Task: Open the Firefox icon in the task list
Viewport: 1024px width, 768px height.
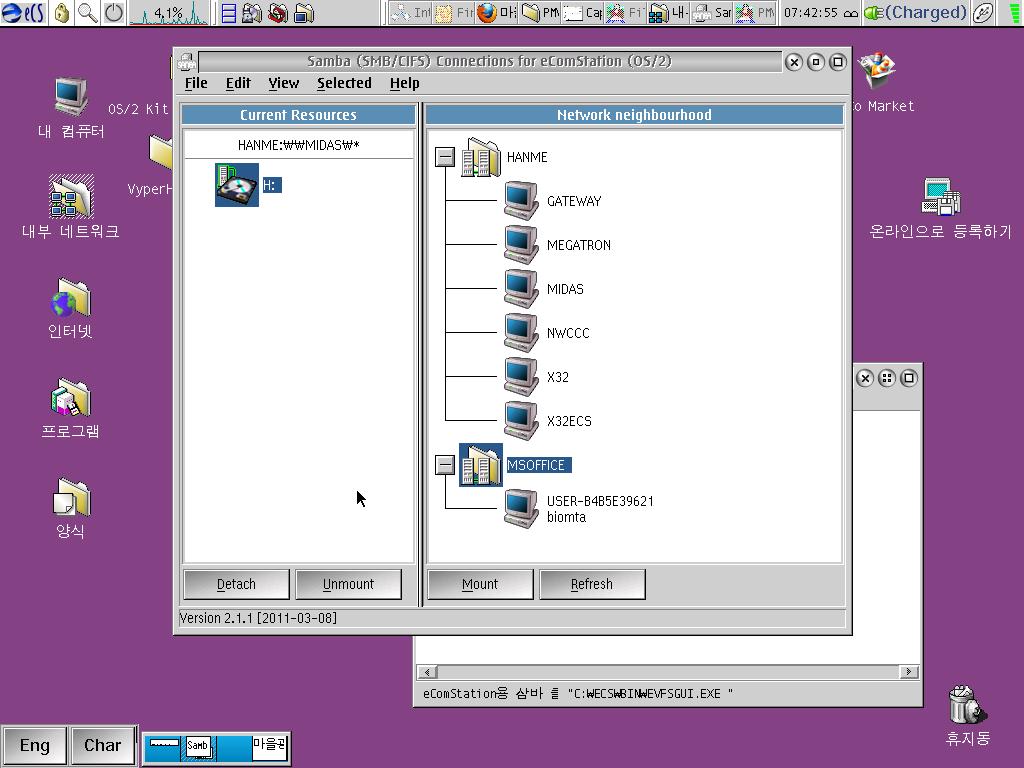Action: tap(487, 13)
